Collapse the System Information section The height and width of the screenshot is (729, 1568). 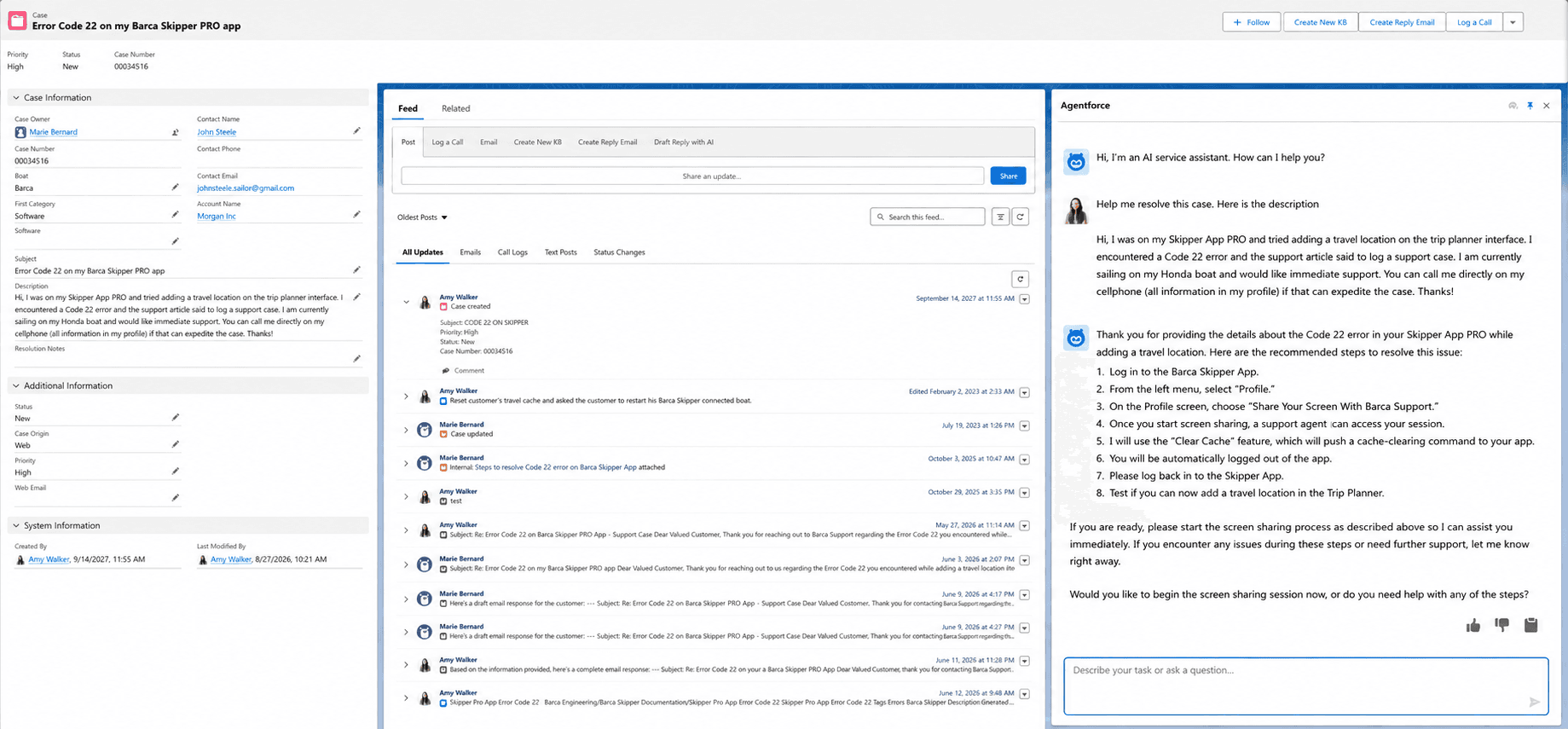coord(16,526)
